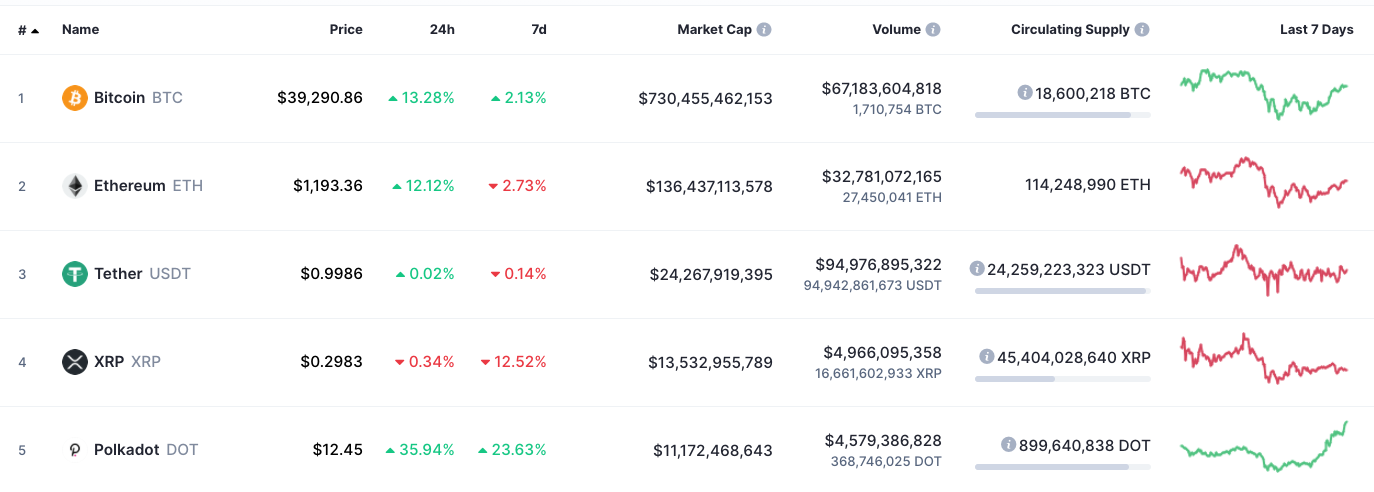
Task: Open Bitcoin's last 7 days sparkline chart
Action: 1264,95
